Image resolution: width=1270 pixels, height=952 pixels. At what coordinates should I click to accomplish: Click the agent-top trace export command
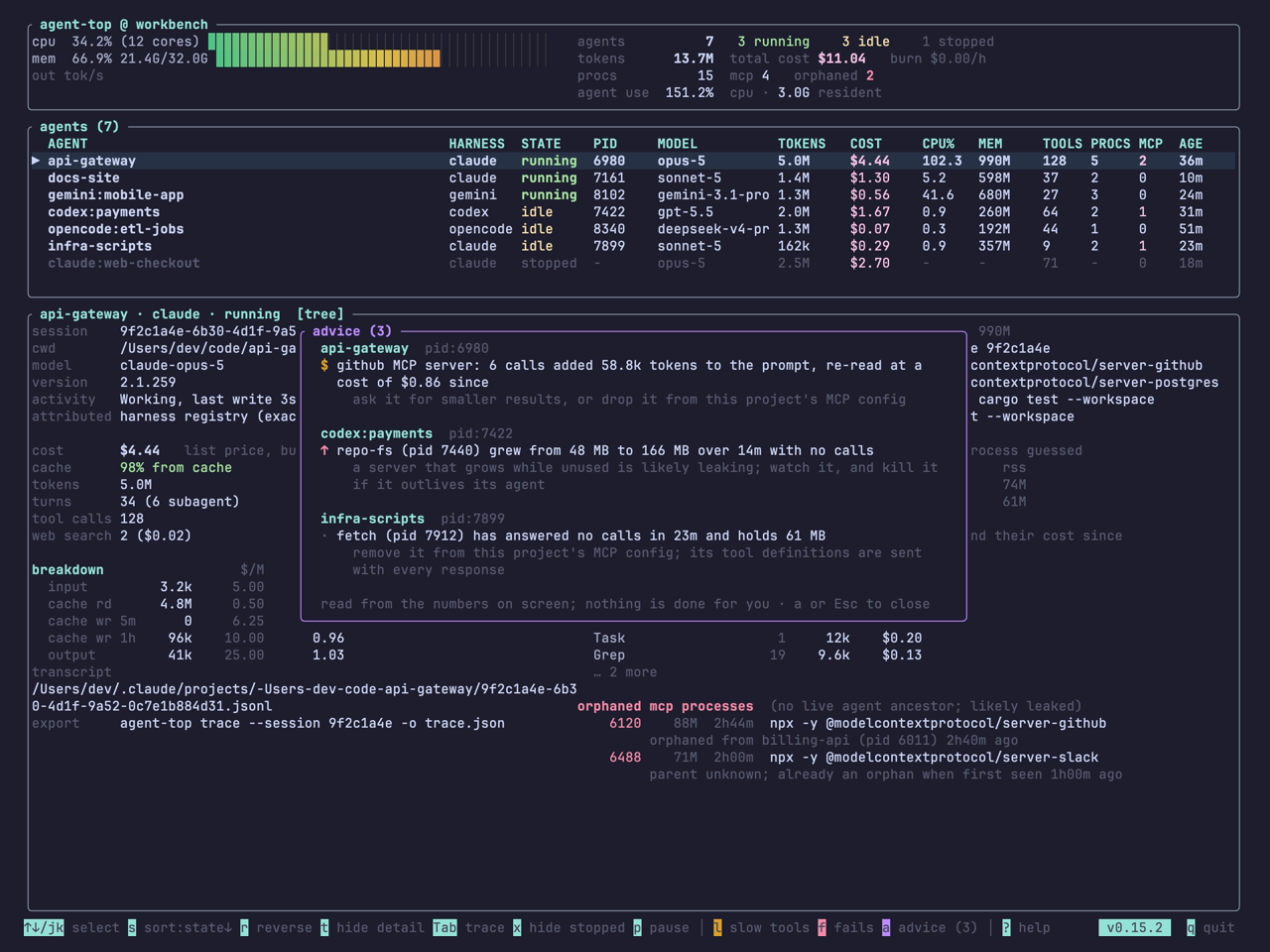[313, 723]
